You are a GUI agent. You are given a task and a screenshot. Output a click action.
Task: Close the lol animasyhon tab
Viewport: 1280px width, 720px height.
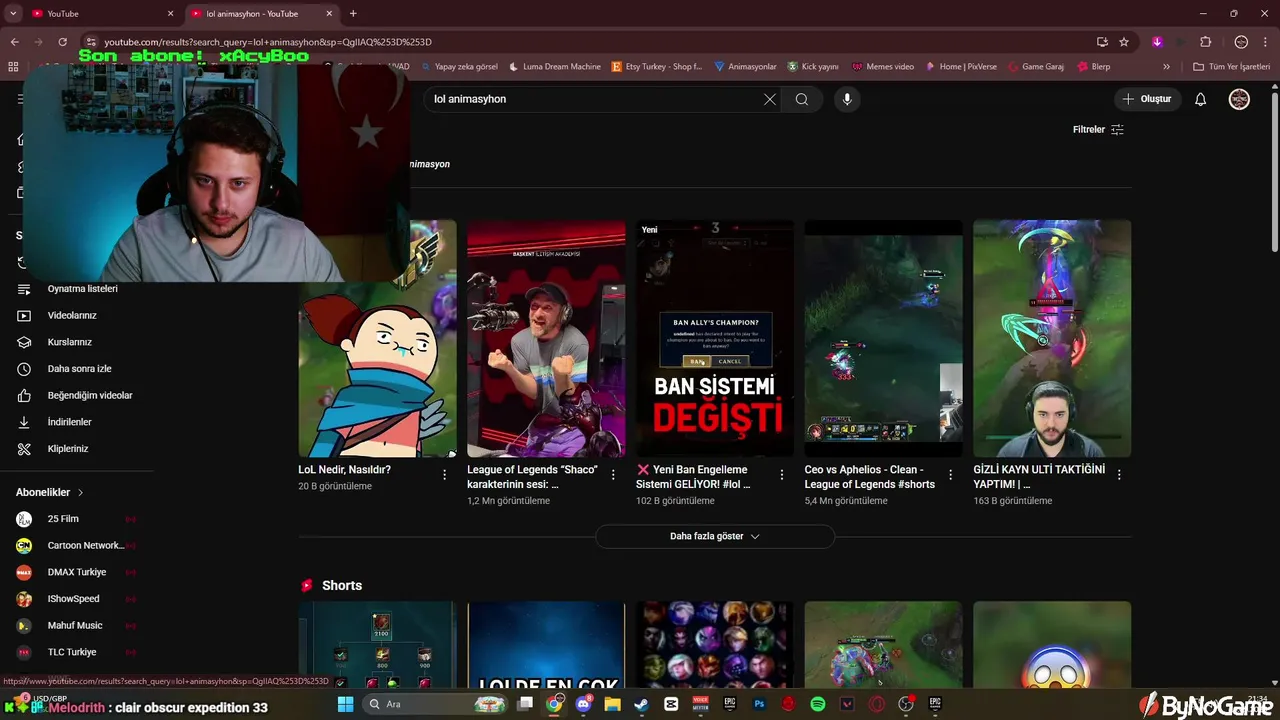coord(329,14)
